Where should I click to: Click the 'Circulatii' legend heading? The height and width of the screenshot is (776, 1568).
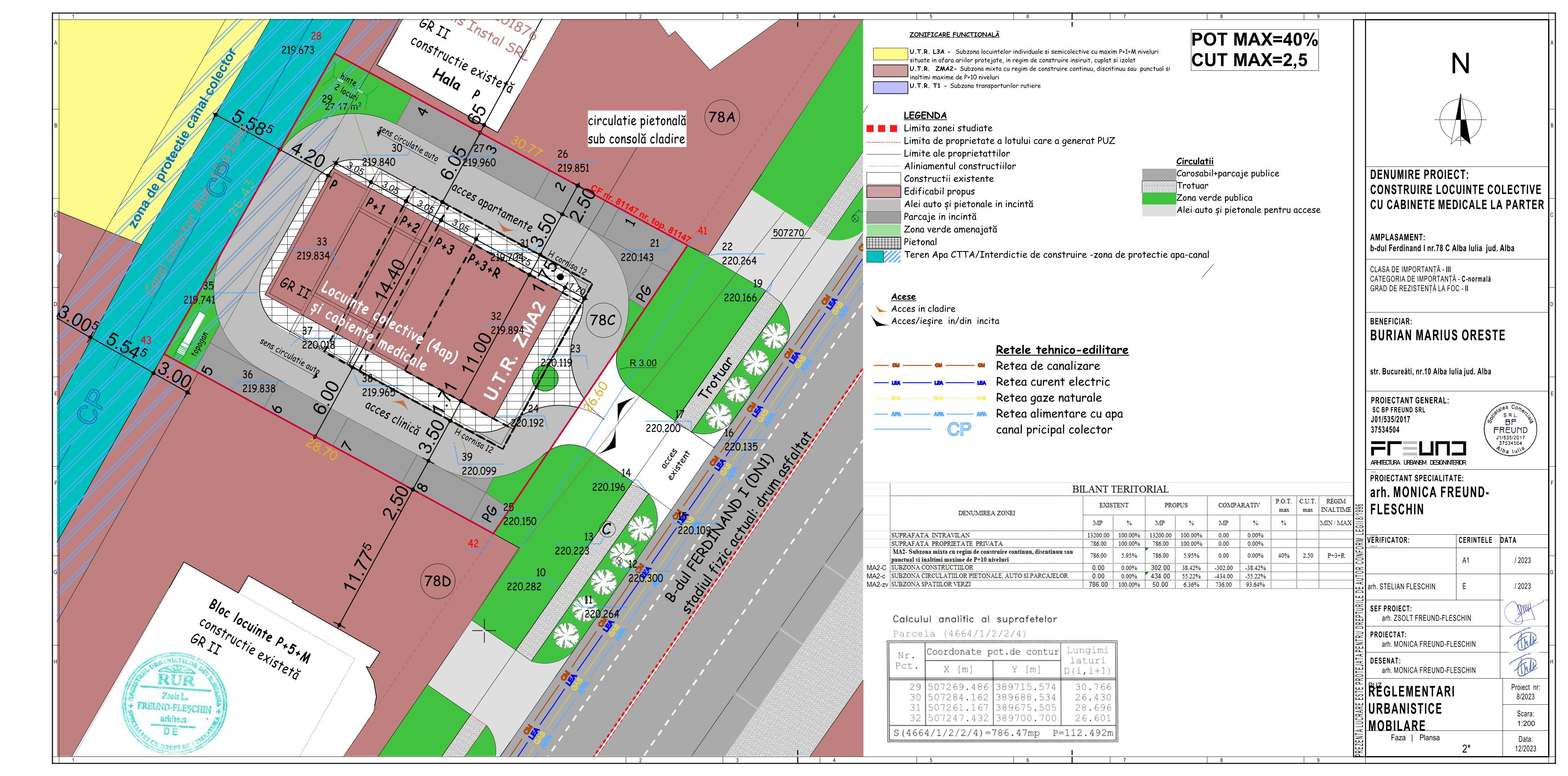1195,161
